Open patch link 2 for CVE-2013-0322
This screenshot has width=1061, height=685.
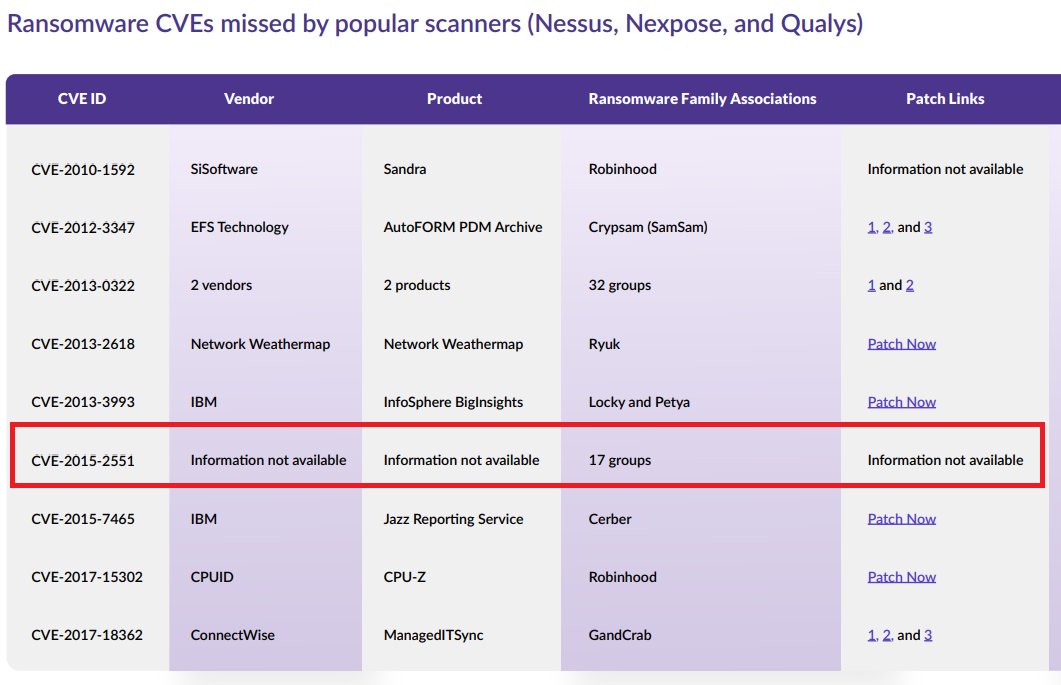pos(909,285)
